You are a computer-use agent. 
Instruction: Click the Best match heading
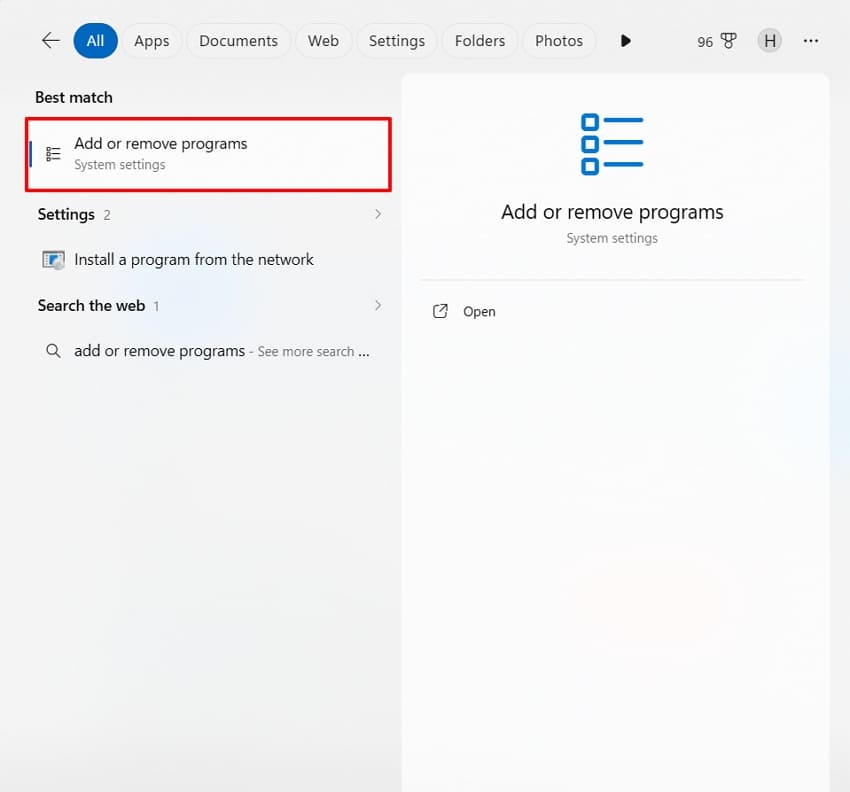(x=74, y=98)
